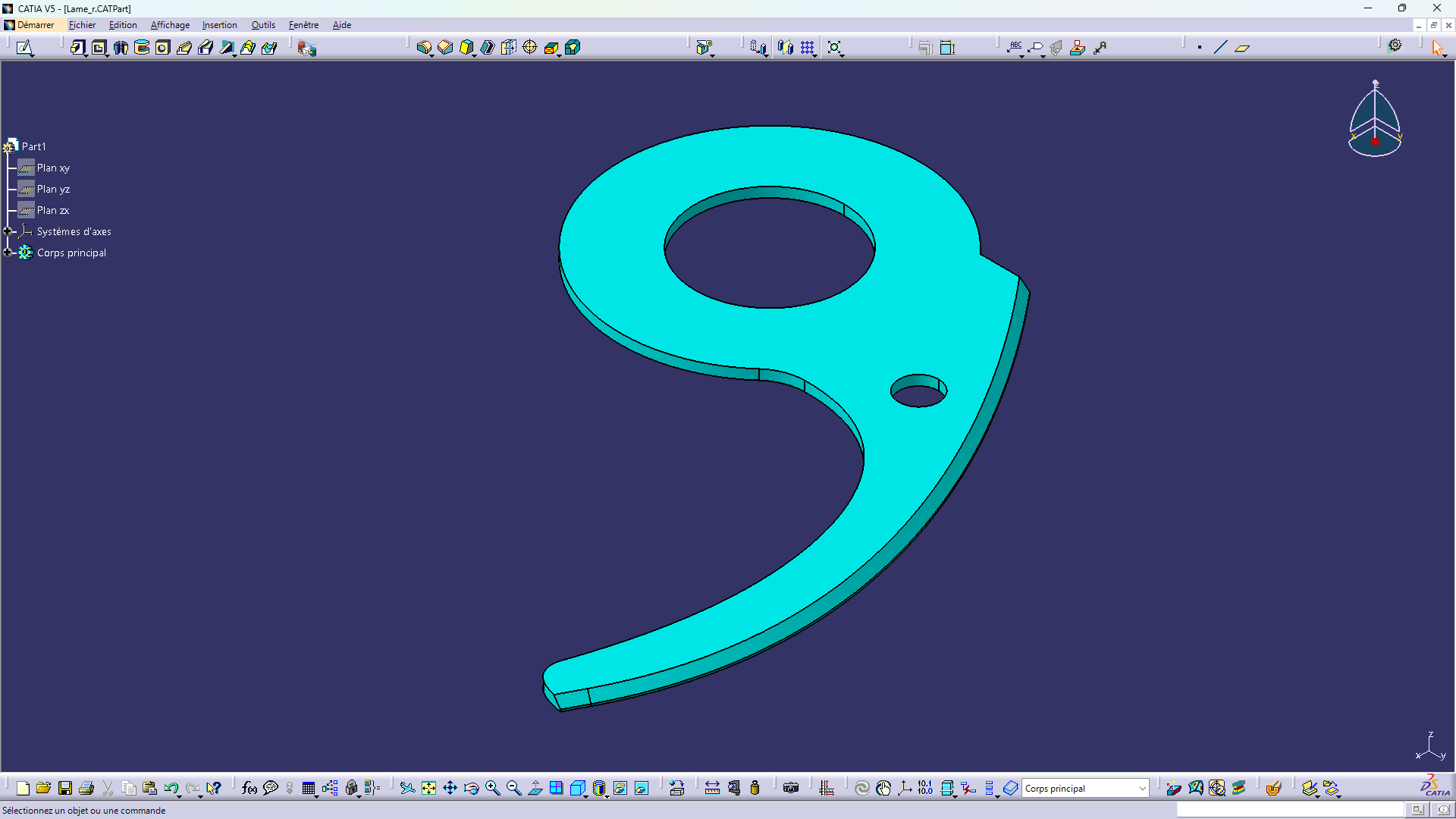Image resolution: width=1456 pixels, height=819 pixels.
Task: Click the Undo arrow icon
Action: [x=170, y=789]
